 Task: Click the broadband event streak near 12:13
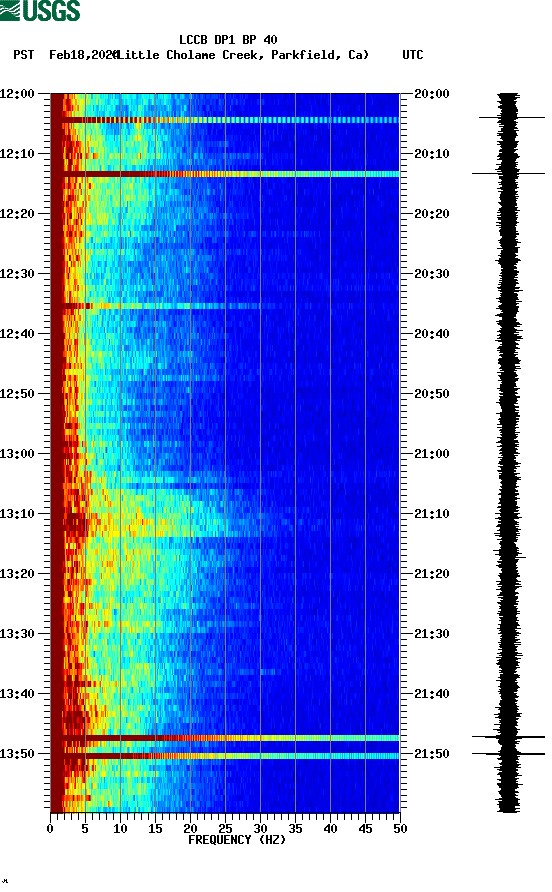pos(225,174)
